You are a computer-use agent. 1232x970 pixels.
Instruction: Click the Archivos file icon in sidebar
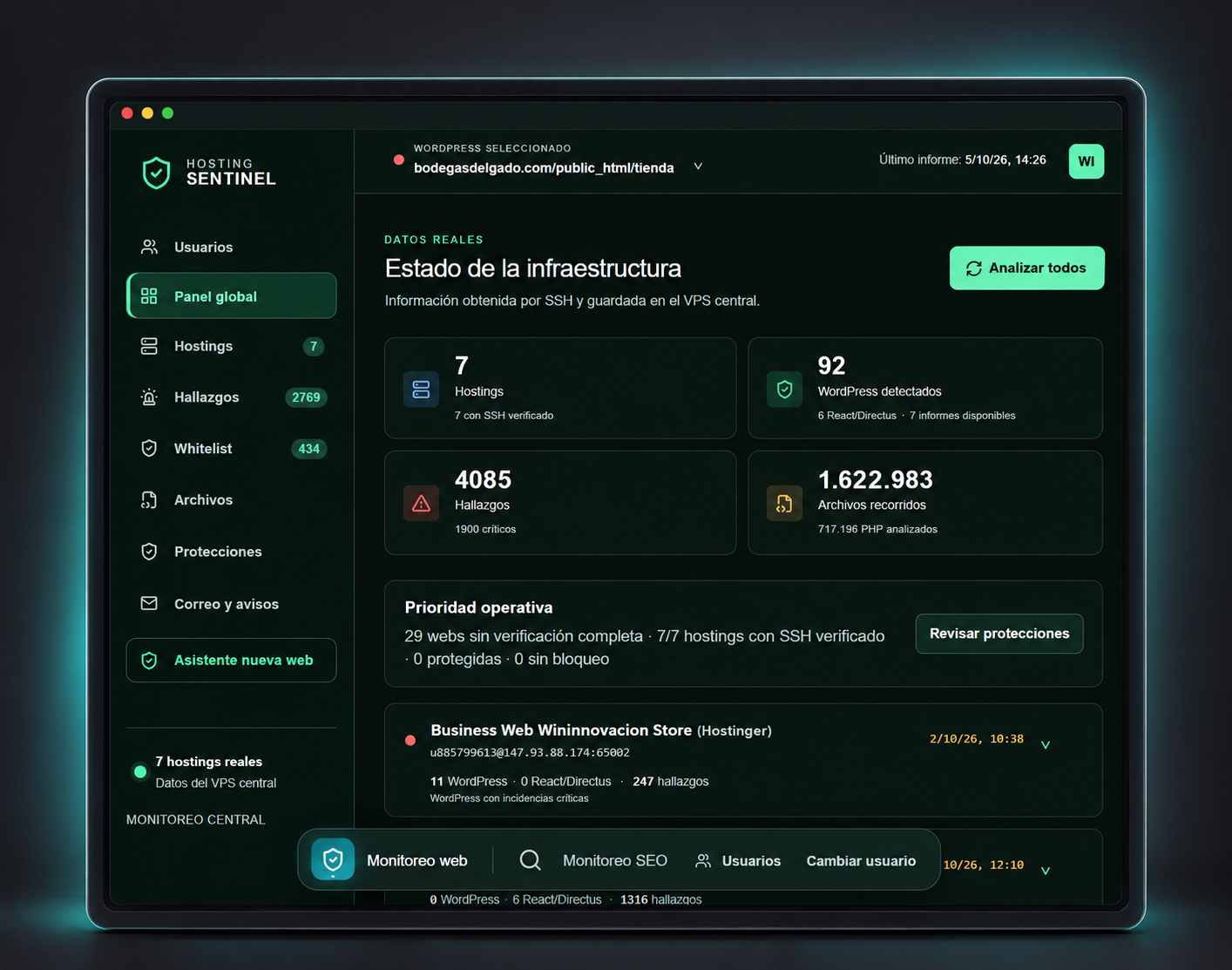149,499
